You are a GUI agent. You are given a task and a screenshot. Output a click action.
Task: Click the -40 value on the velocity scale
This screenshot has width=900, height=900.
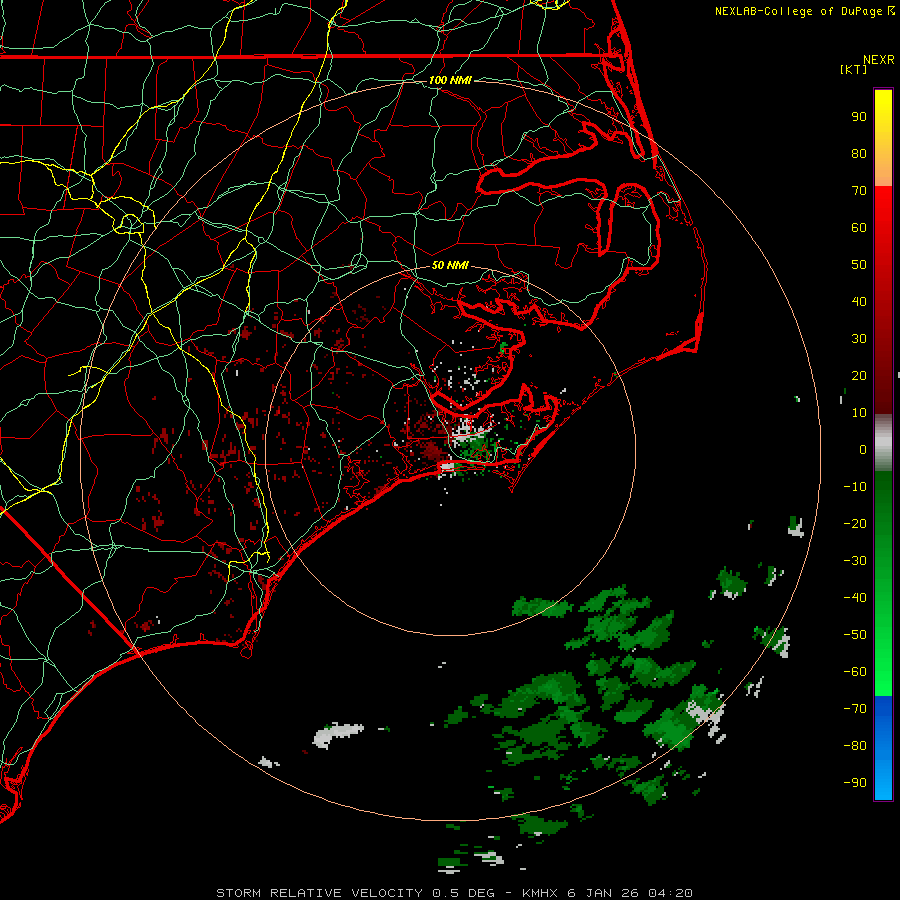855,598
